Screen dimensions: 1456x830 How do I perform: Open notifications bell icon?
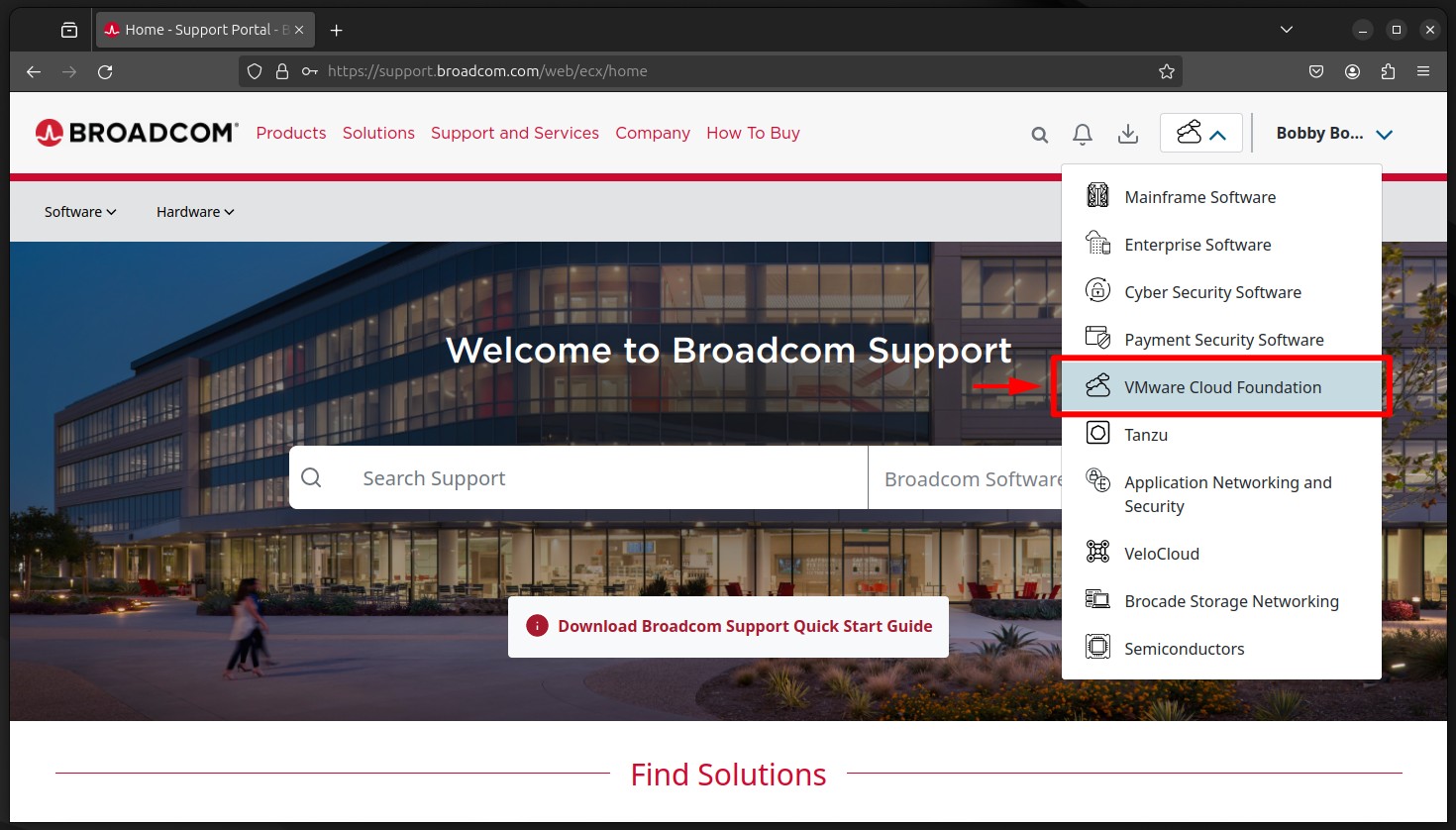pyautogui.click(x=1083, y=134)
